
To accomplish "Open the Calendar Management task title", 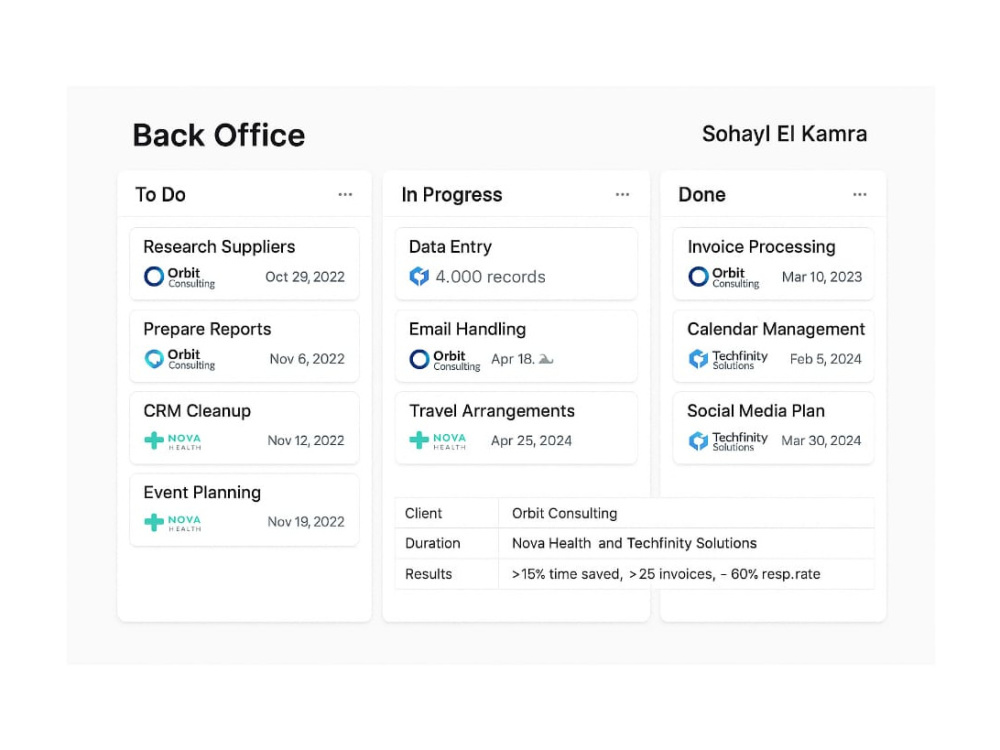I will (x=776, y=329).
